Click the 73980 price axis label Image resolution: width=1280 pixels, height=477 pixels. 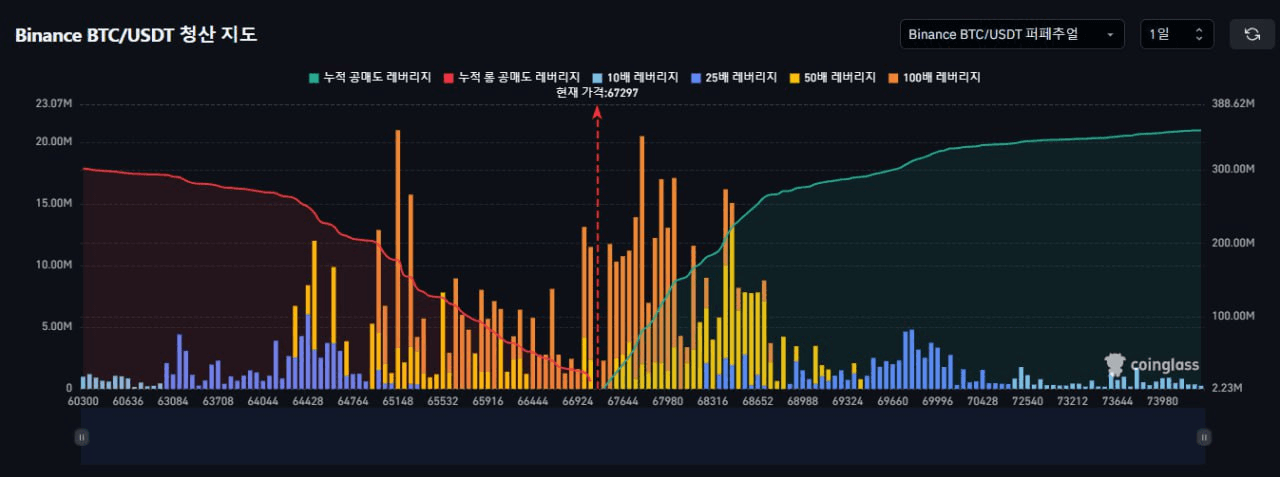(1163, 401)
